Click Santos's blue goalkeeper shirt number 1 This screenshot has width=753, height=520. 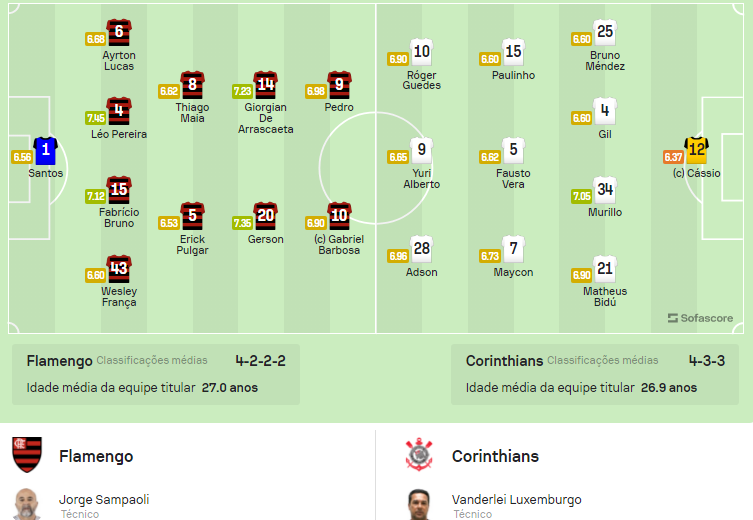tap(46, 151)
